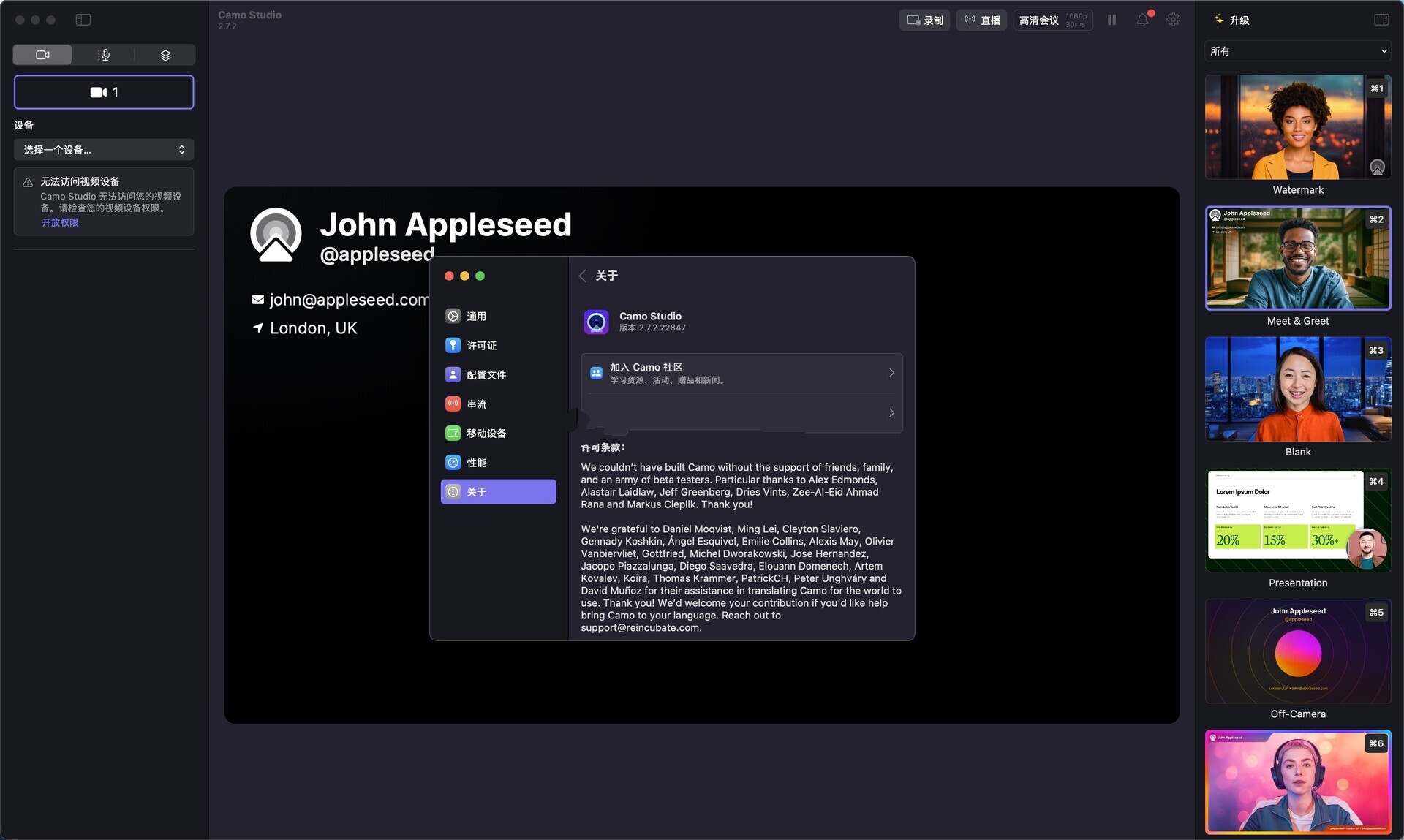The width and height of the screenshot is (1404, 840).
Task: Click the support@reincubate.com address
Action: point(640,628)
